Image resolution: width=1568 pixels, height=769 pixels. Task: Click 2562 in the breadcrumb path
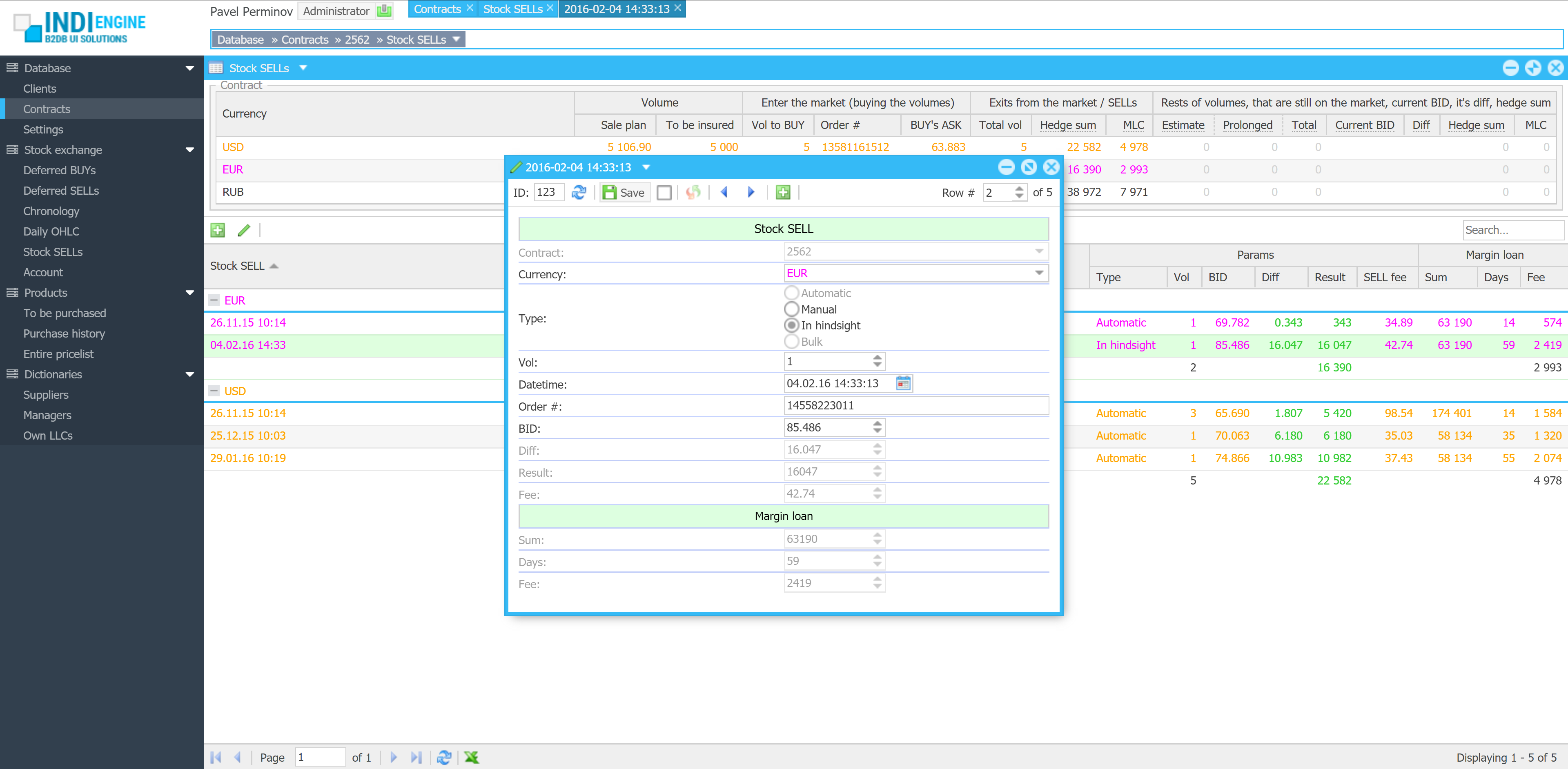click(x=357, y=40)
